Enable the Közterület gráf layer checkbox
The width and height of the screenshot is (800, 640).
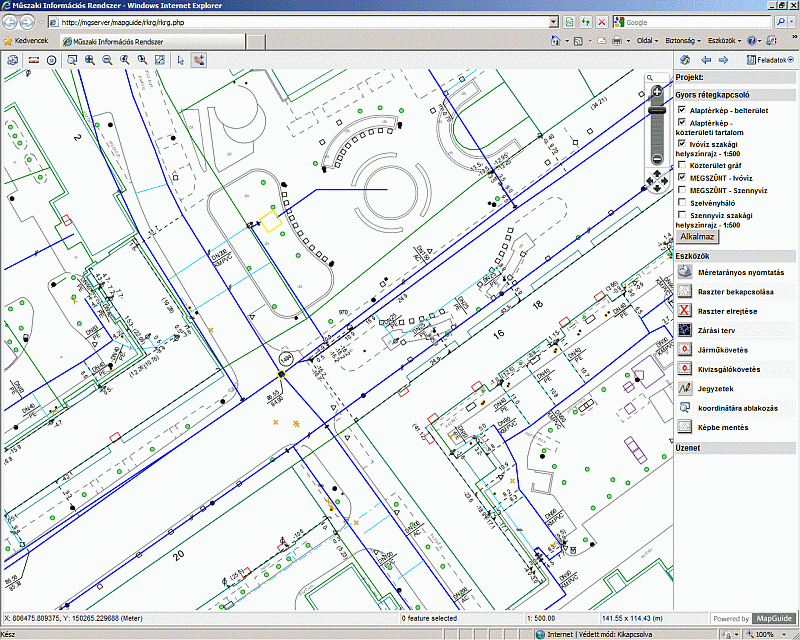(682, 165)
